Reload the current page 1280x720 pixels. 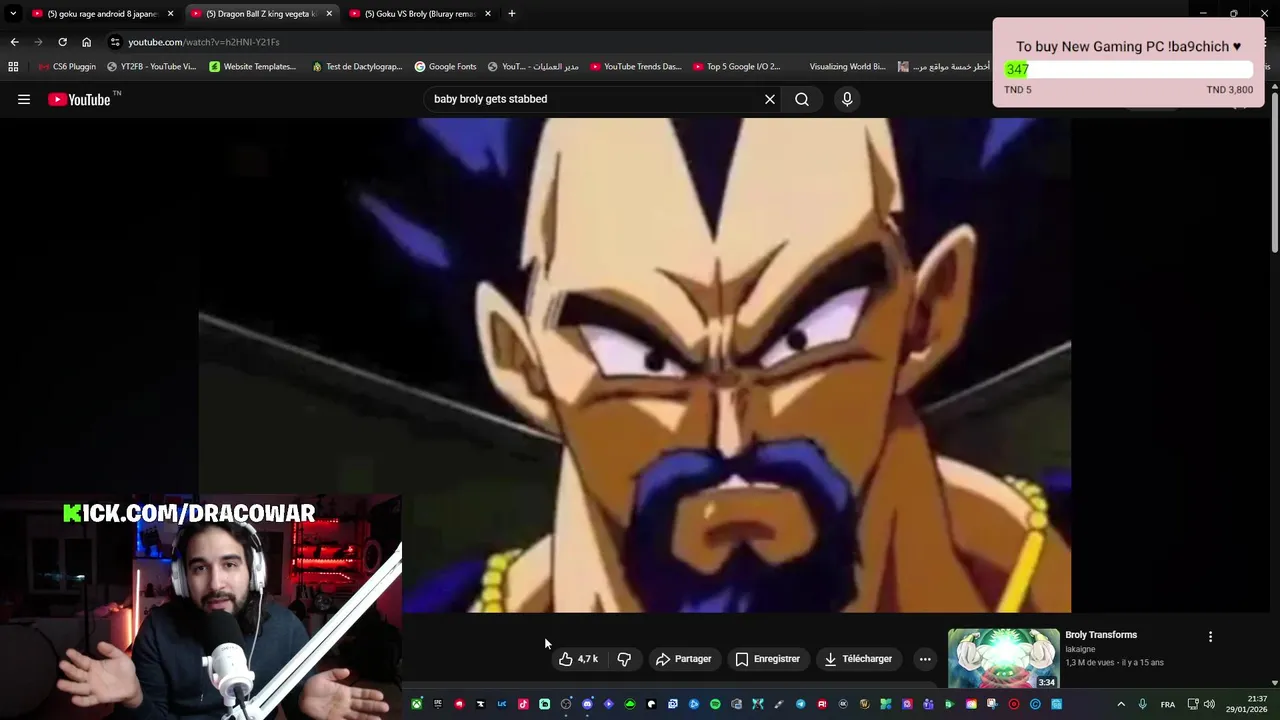click(x=62, y=42)
